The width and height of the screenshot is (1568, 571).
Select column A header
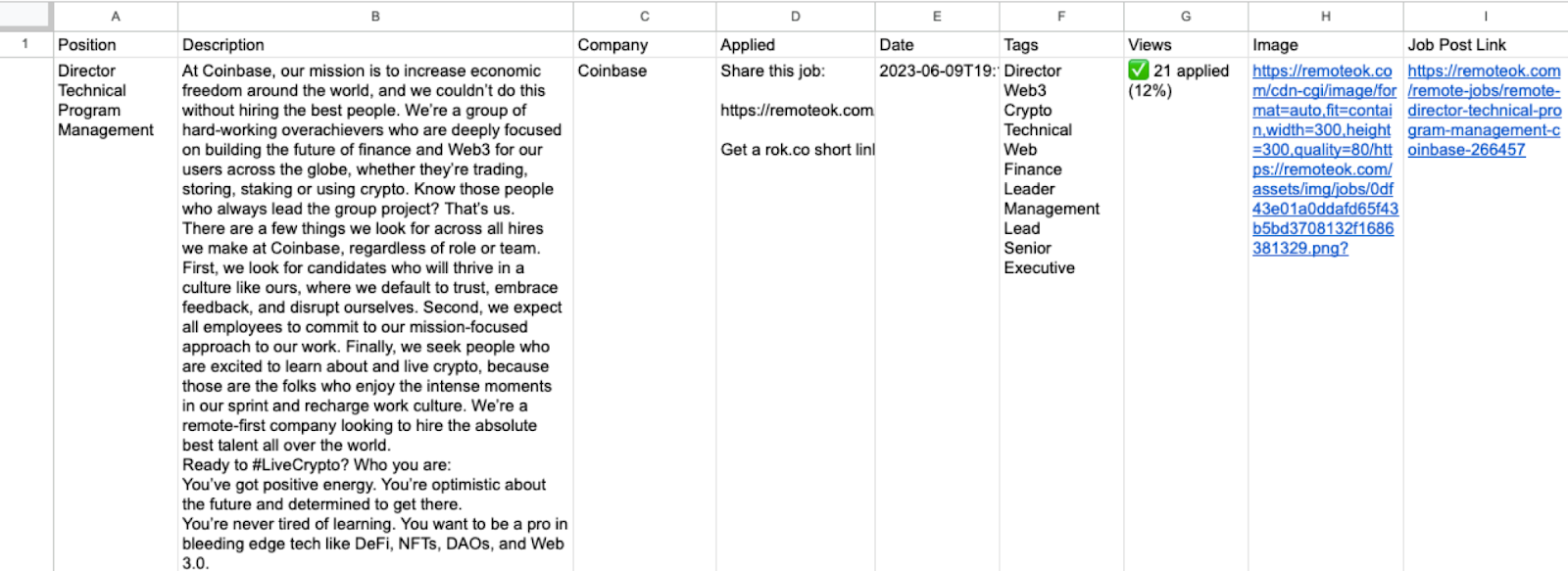pos(115,16)
